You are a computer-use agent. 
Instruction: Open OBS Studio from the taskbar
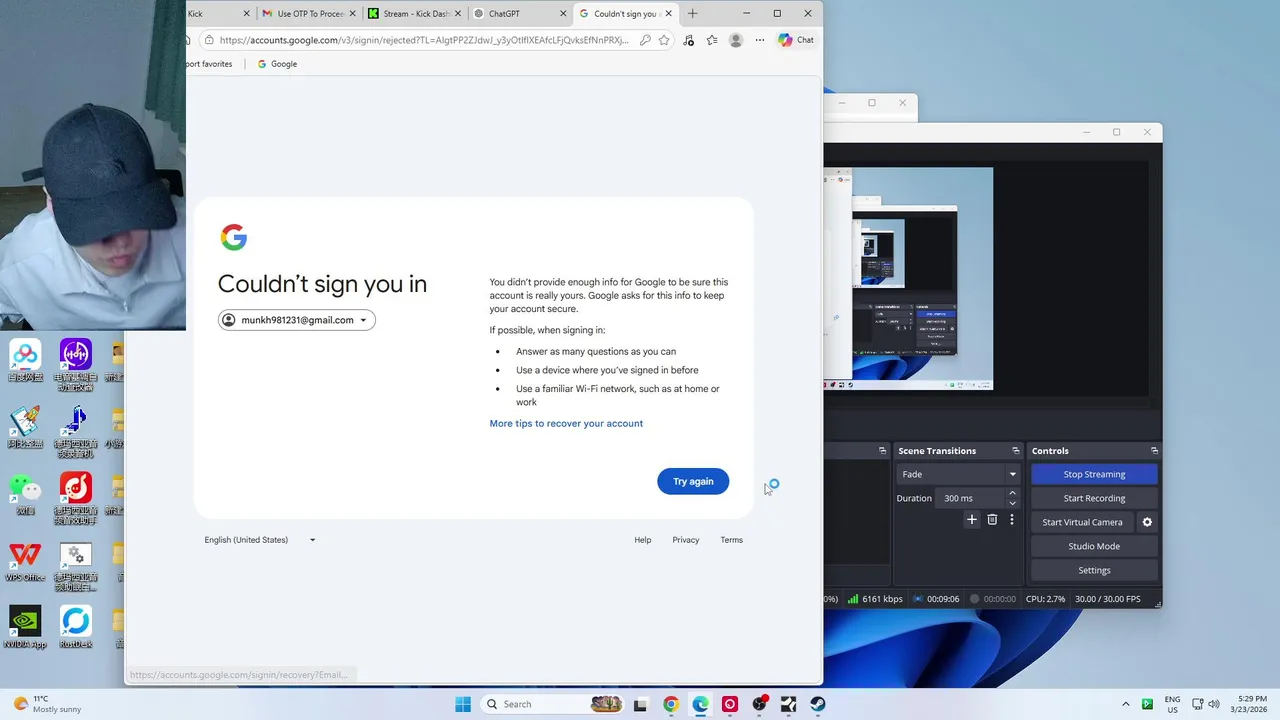760,704
